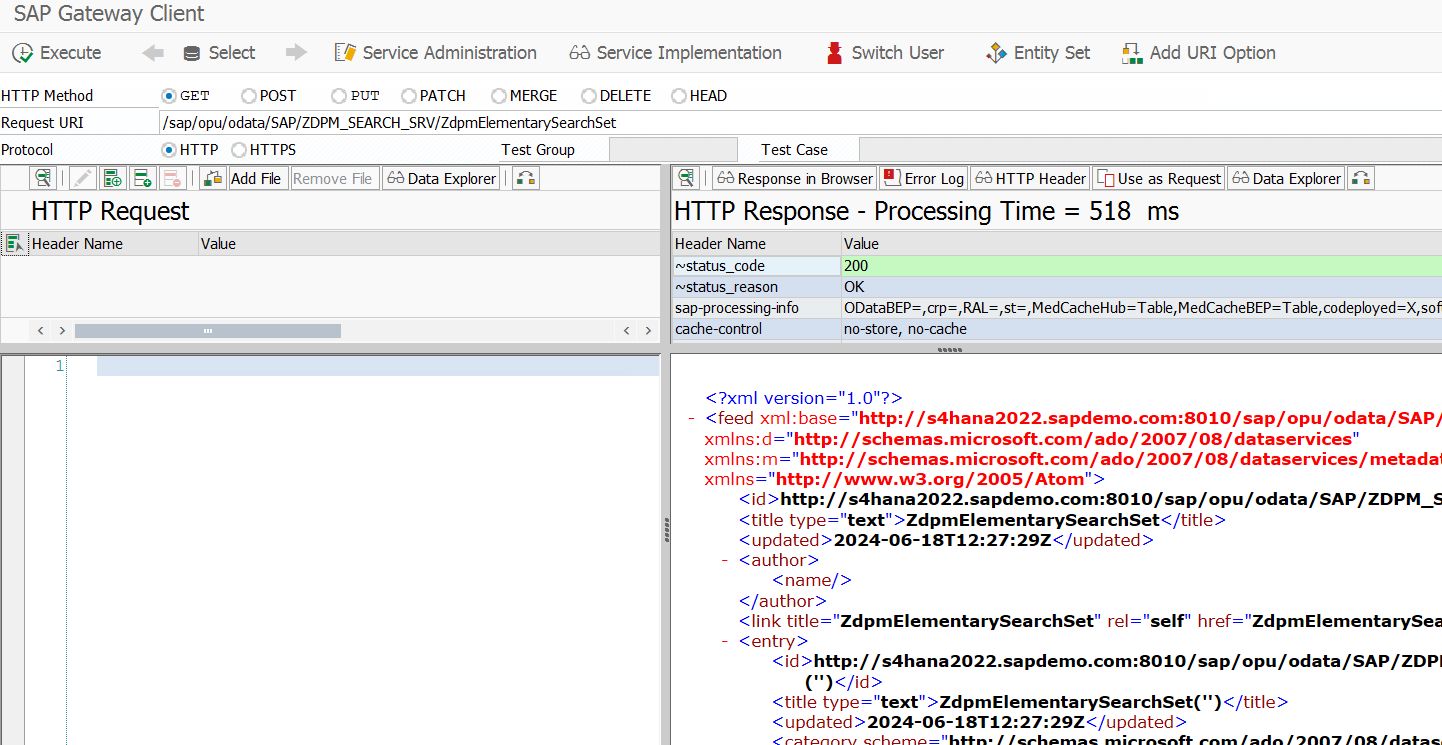Open Service Administration
Image resolution: width=1442 pixels, height=745 pixels.
click(x=436, y=53)
